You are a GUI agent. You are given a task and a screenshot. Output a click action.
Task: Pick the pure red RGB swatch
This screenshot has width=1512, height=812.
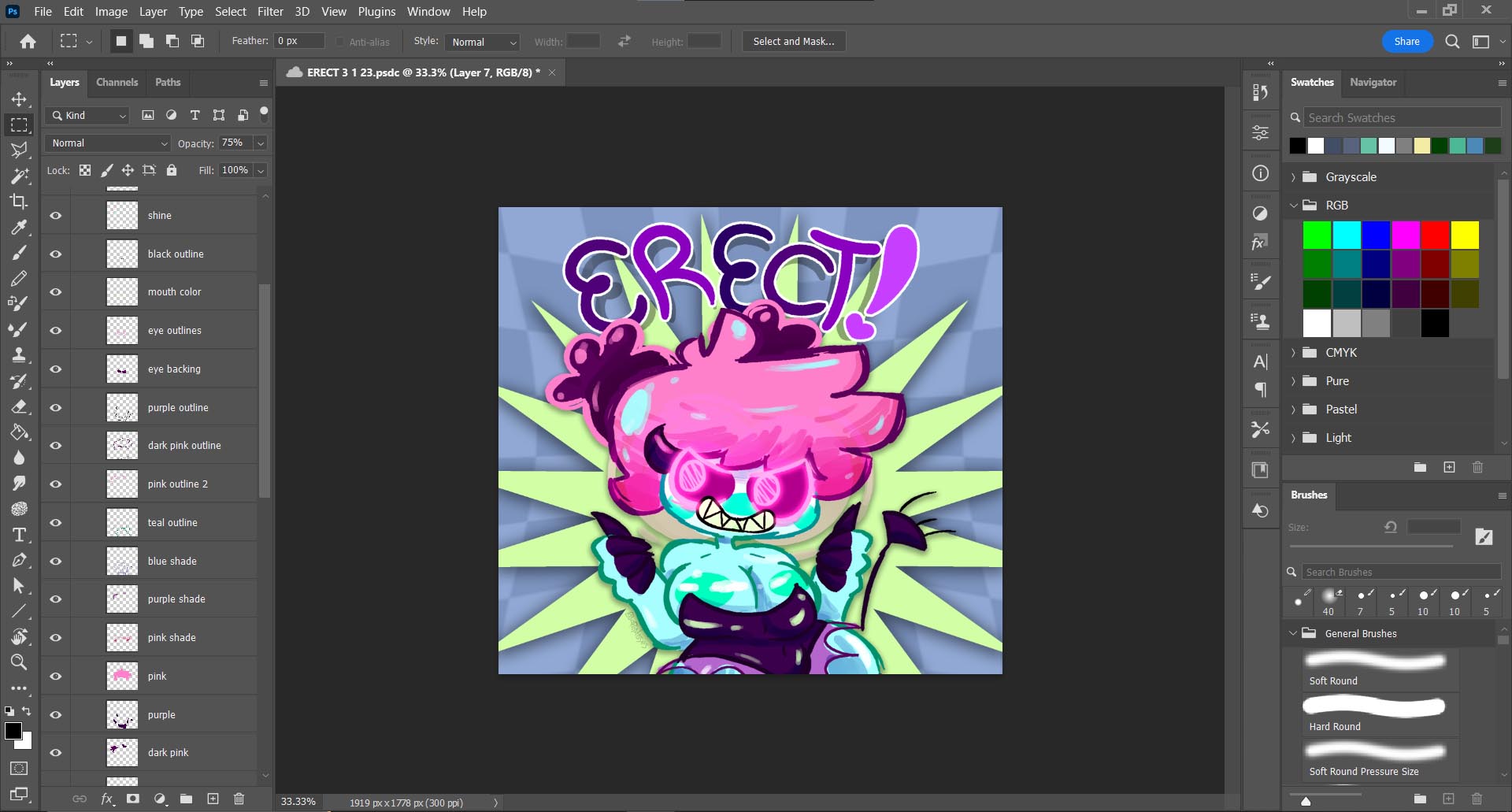pos(1435,235)
